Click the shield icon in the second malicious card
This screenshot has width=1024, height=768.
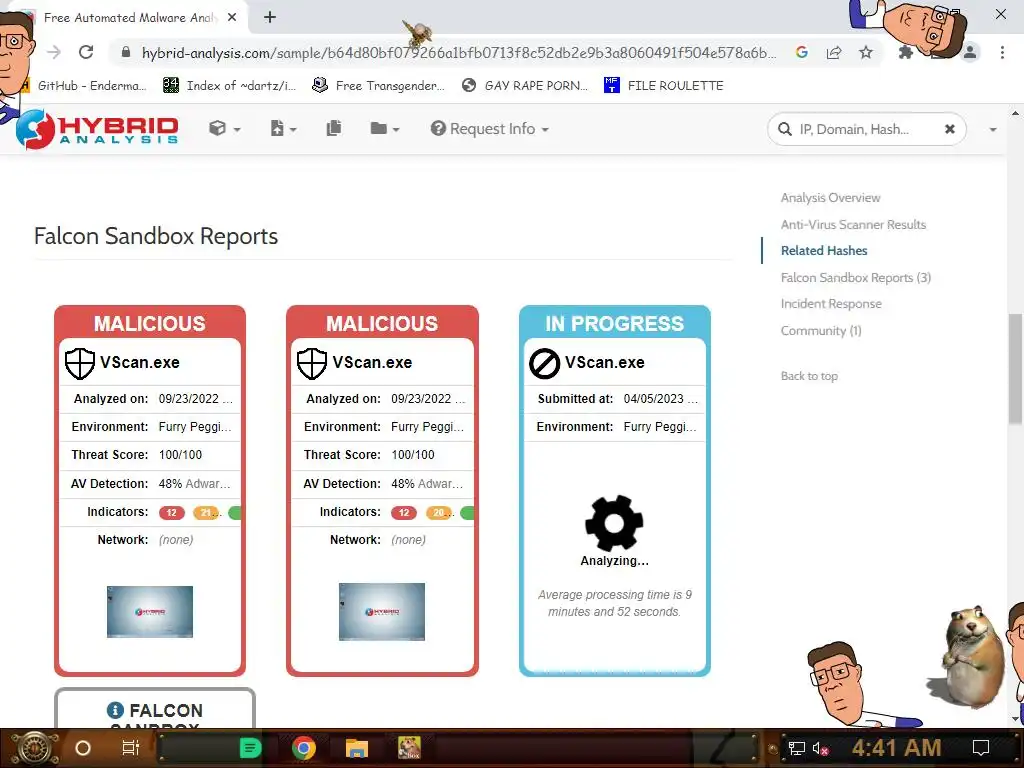[312, 363]
